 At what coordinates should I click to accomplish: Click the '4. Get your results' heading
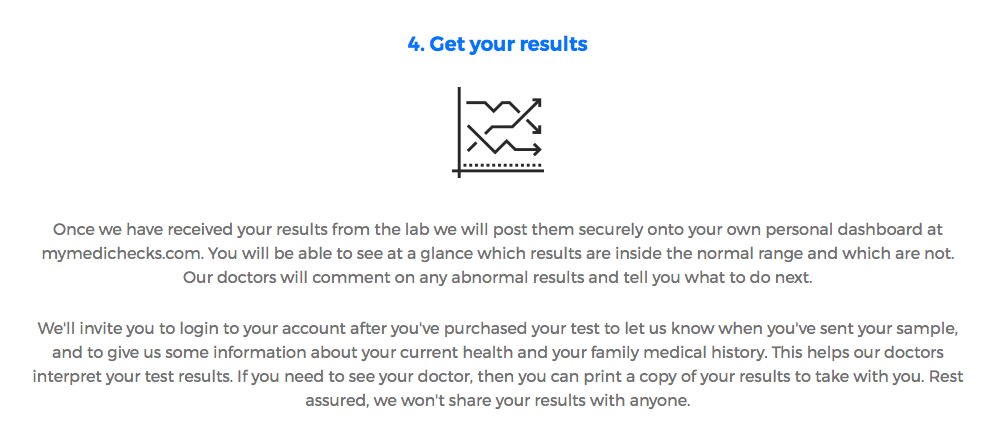tap(498, 44)
